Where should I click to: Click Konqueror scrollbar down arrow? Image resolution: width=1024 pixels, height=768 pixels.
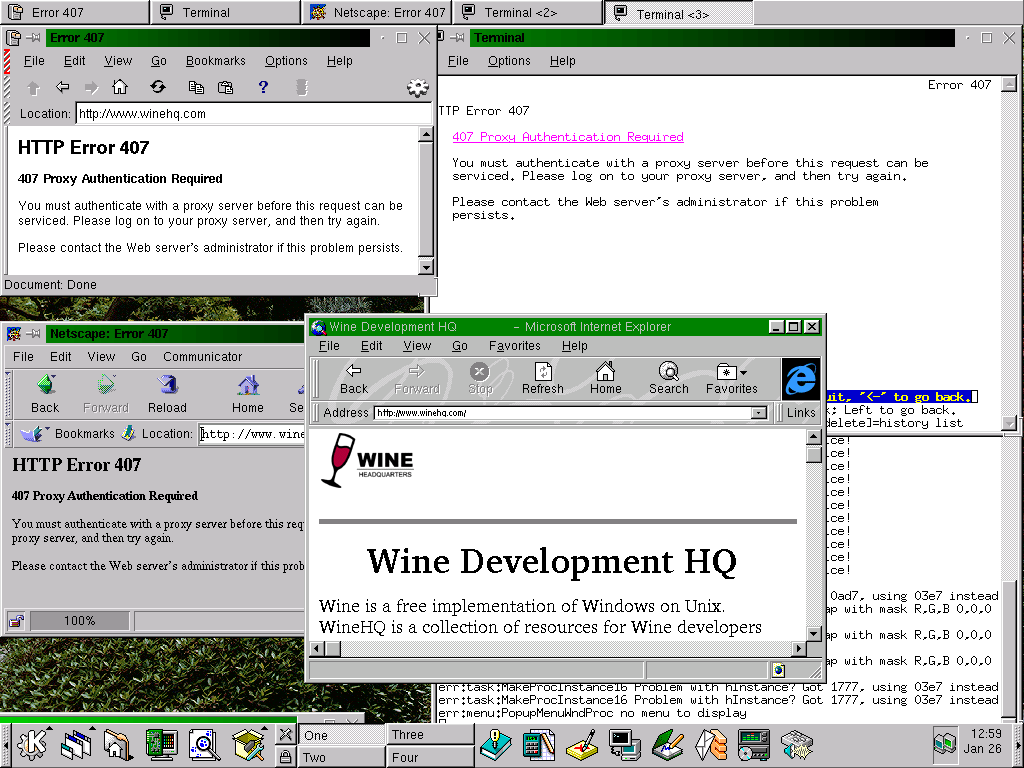[426, 267]
